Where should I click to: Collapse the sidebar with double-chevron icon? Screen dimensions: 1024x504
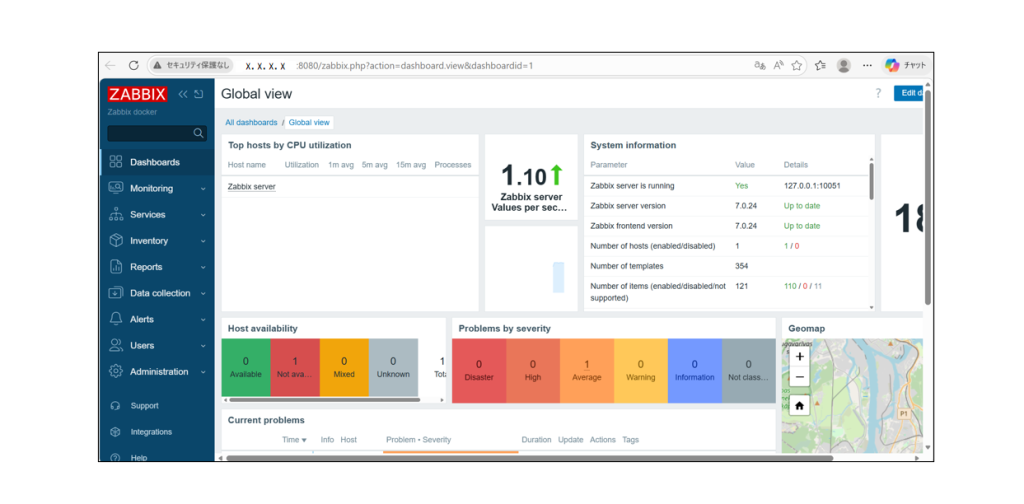pos(183,94)
